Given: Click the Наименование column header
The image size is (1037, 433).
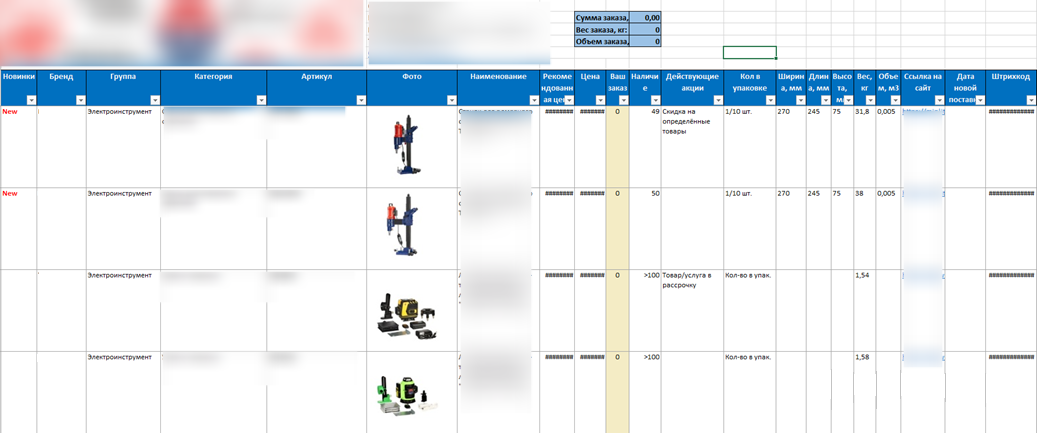Looking at the screenshot, I should point(498,77).
